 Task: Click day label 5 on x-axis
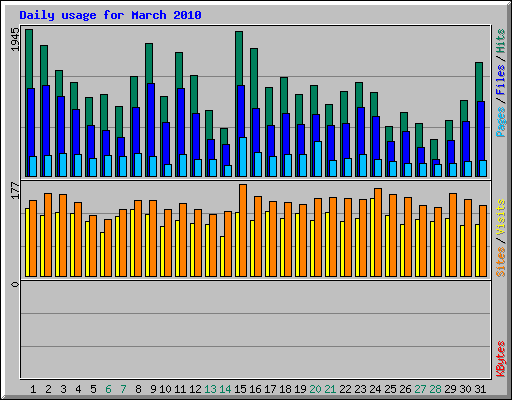93,389
